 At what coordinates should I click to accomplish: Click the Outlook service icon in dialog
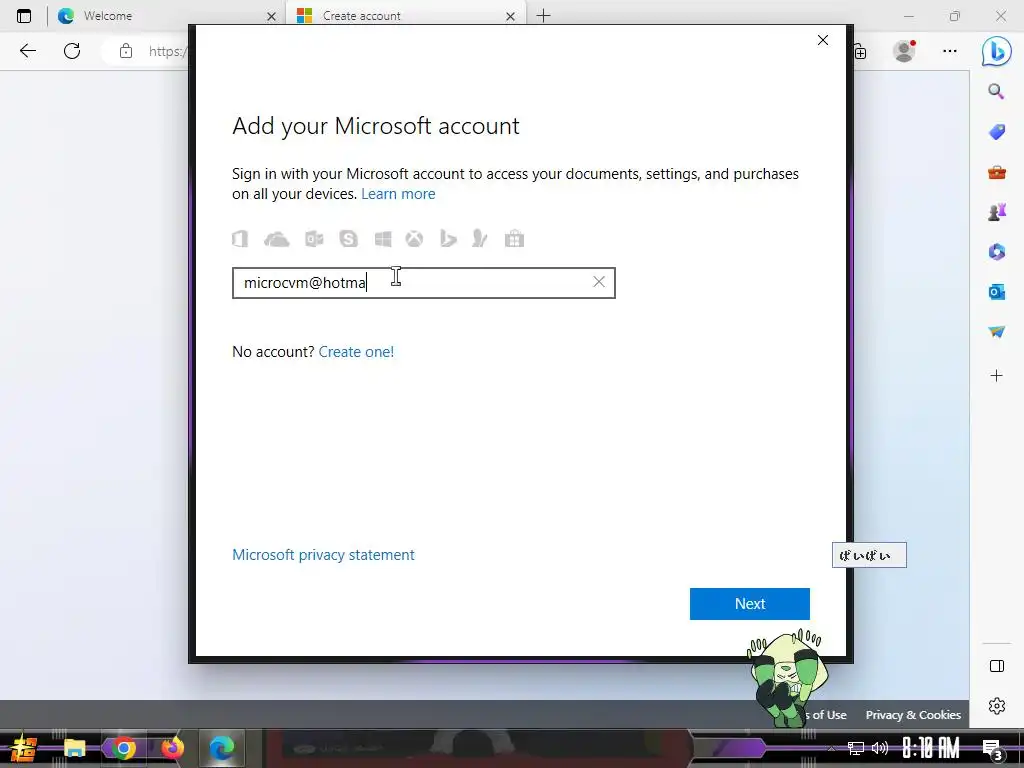[314, 239]
